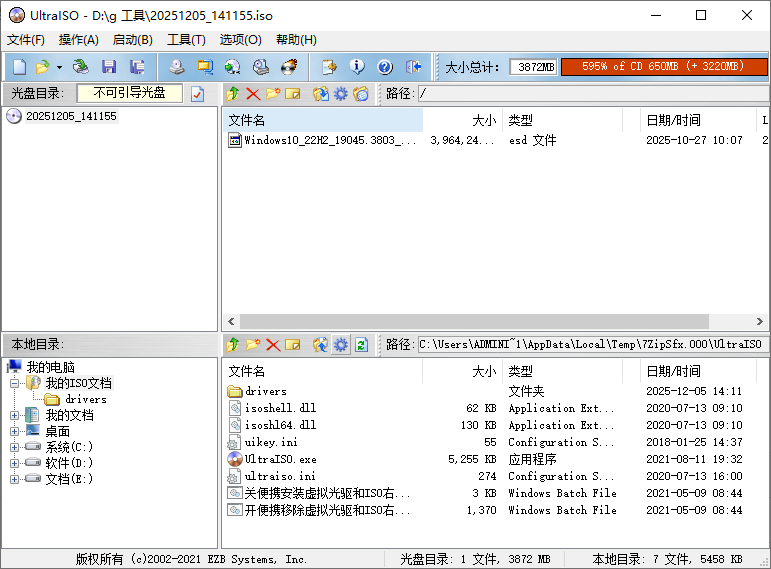Image resolution: width=771 pixels, height=569 pixels.
Task: Click the image properties checkmark document icon
Action: tap(198, 93)
